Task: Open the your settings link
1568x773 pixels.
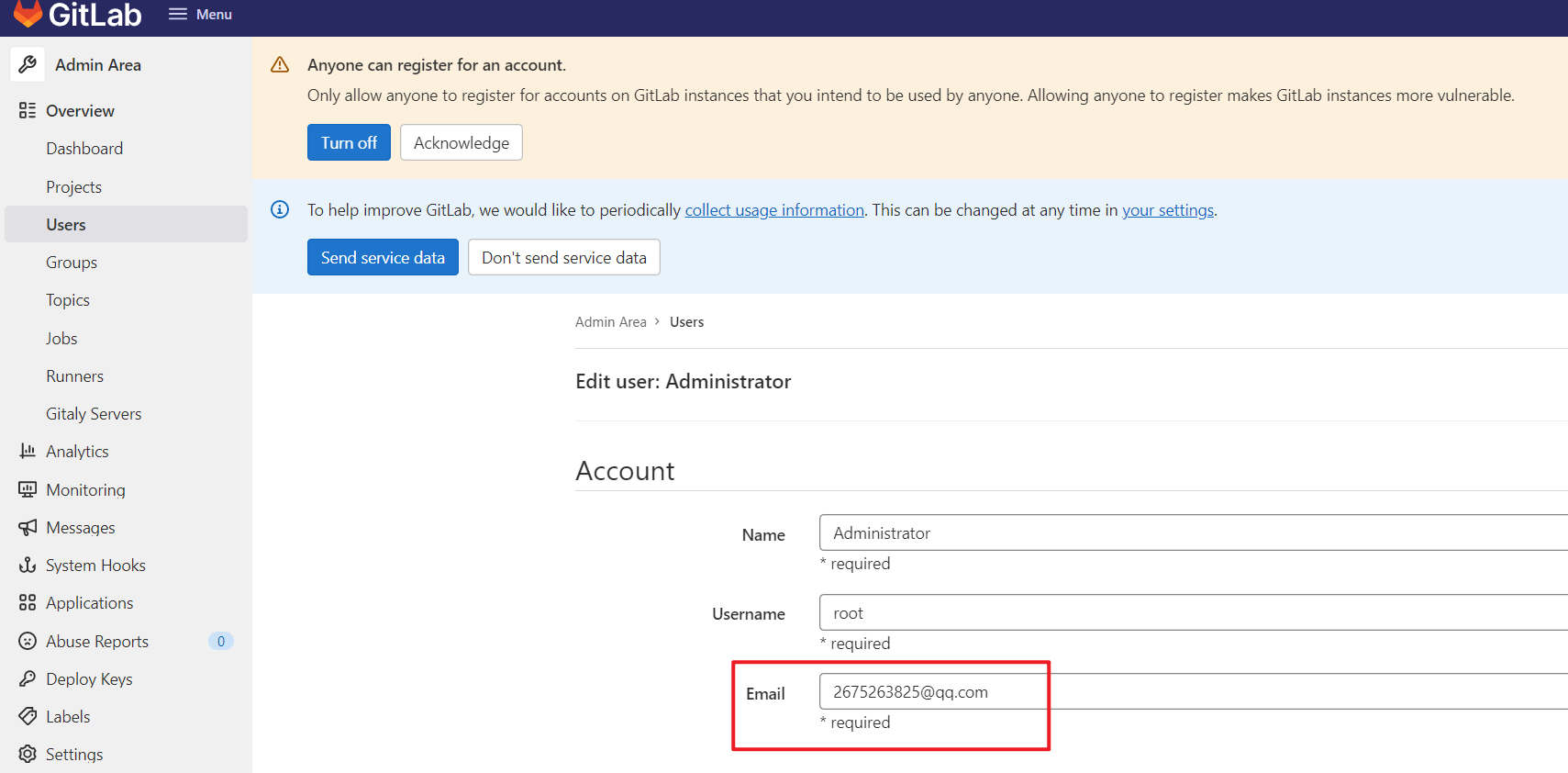Action: pos(1168,209)
